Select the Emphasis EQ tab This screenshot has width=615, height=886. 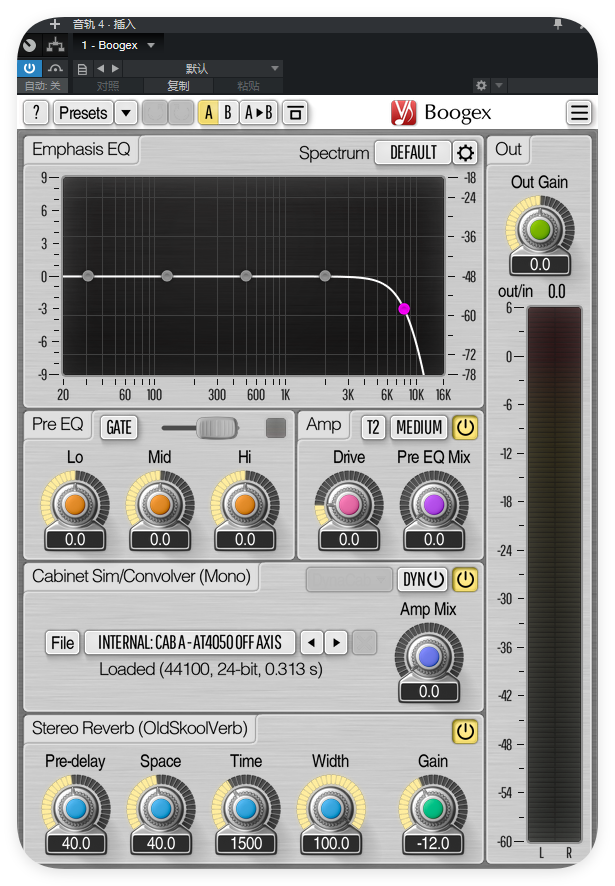click(x=81, y=149)
